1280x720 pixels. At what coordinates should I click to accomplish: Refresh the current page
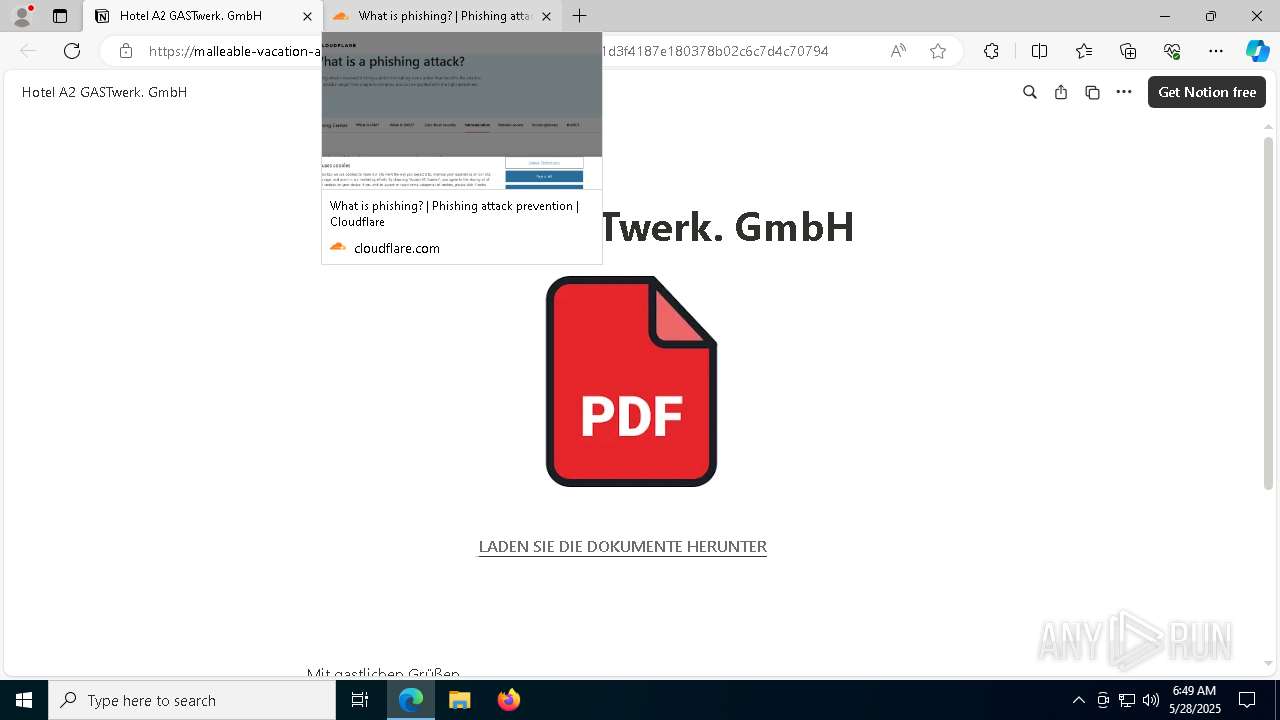click(x=72, y=51)
